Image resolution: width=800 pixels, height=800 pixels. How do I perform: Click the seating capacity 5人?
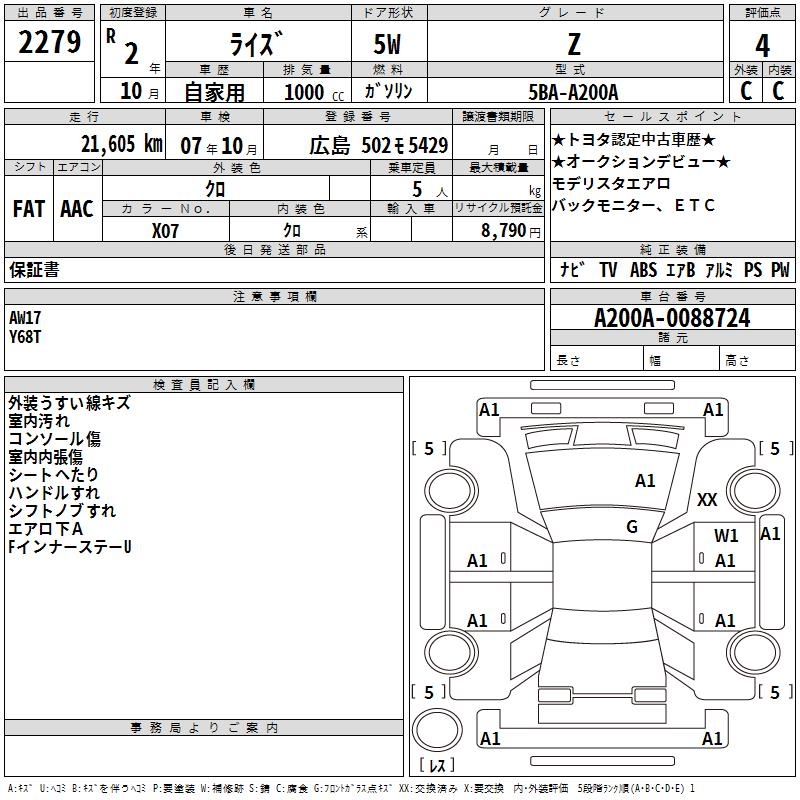click(429, 190)
